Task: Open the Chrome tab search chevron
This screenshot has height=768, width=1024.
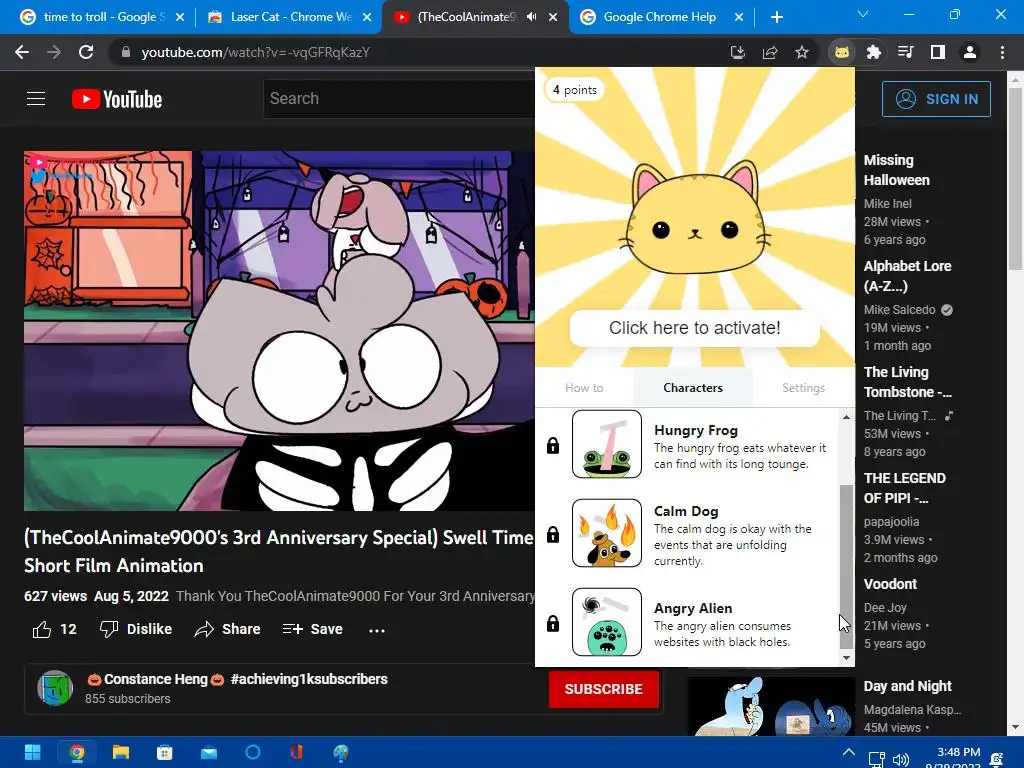Action: click(863, 14)
